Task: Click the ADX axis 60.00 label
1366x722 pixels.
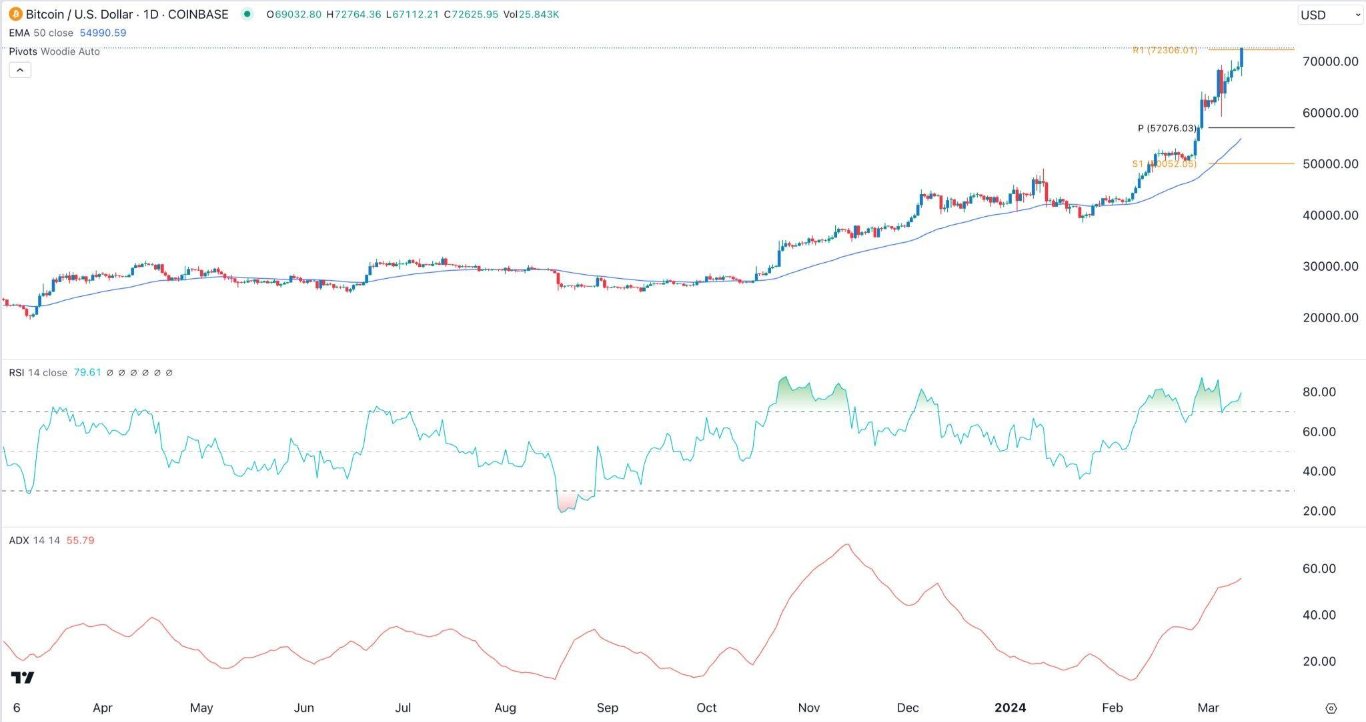Action: [x=1321, y=569]
